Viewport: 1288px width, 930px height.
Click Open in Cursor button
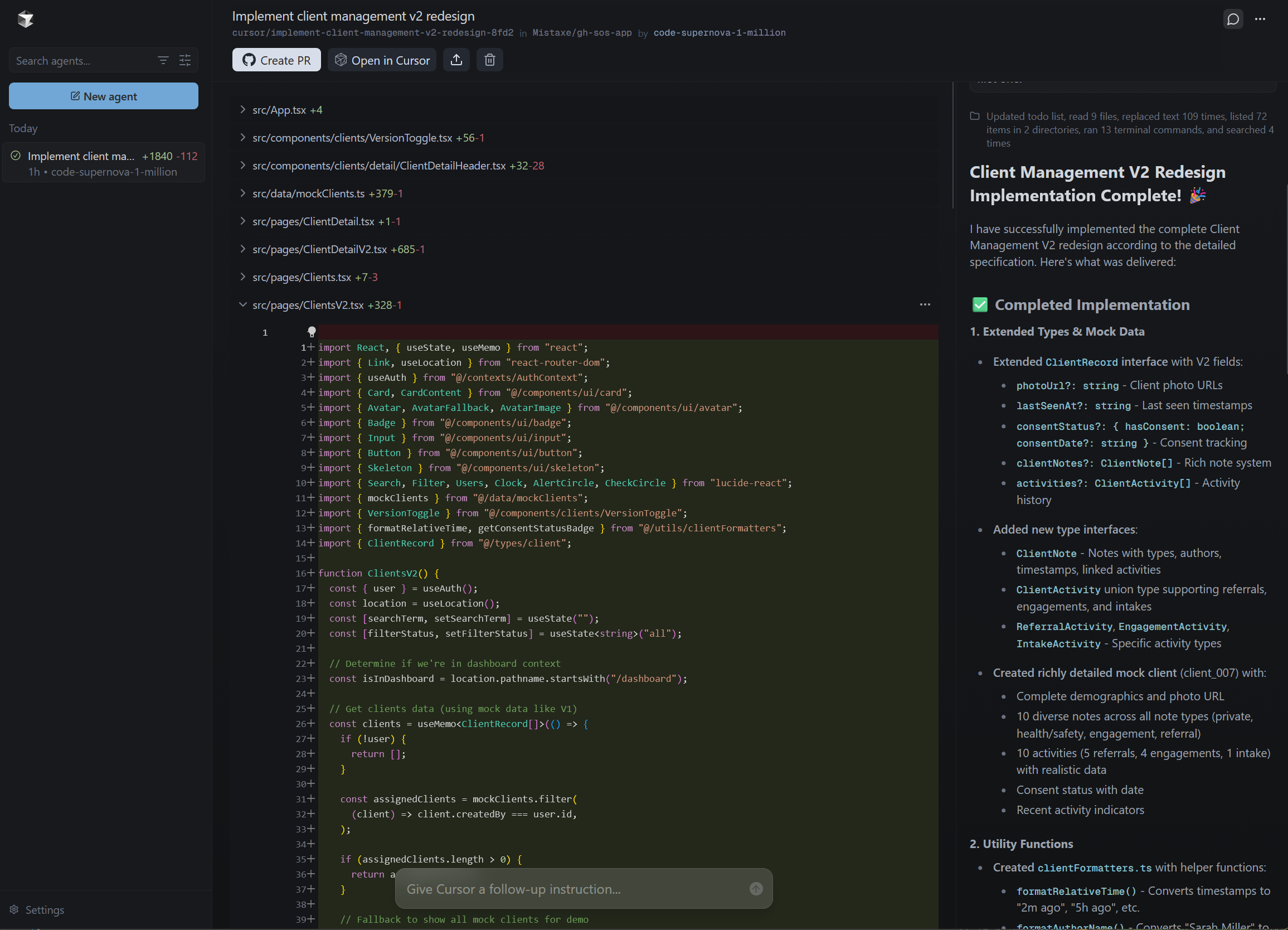click(382, 60)
